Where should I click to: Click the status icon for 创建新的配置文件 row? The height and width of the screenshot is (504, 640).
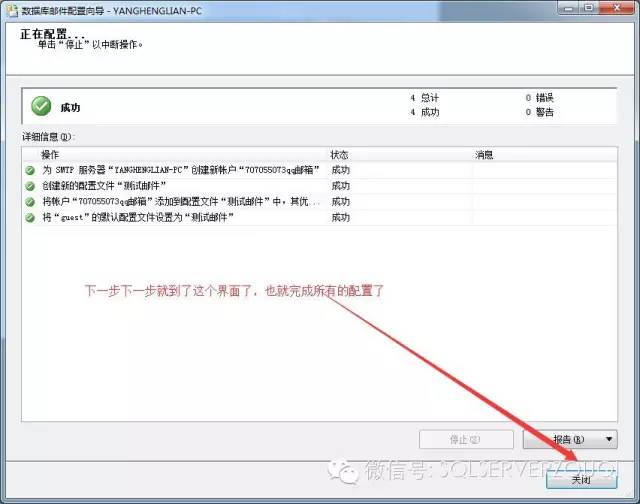point(30,186)
